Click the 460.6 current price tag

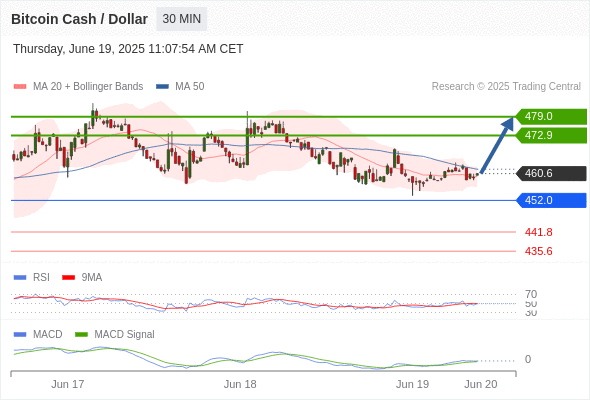[x=551, y=173]
